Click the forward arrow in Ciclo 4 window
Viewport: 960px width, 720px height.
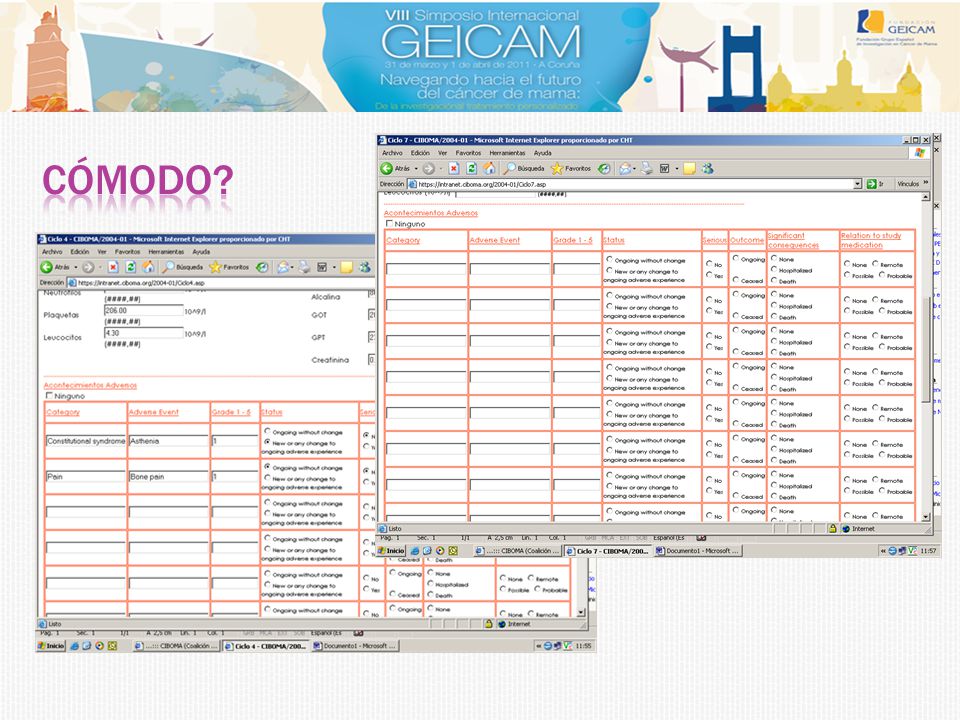point(88,267)
